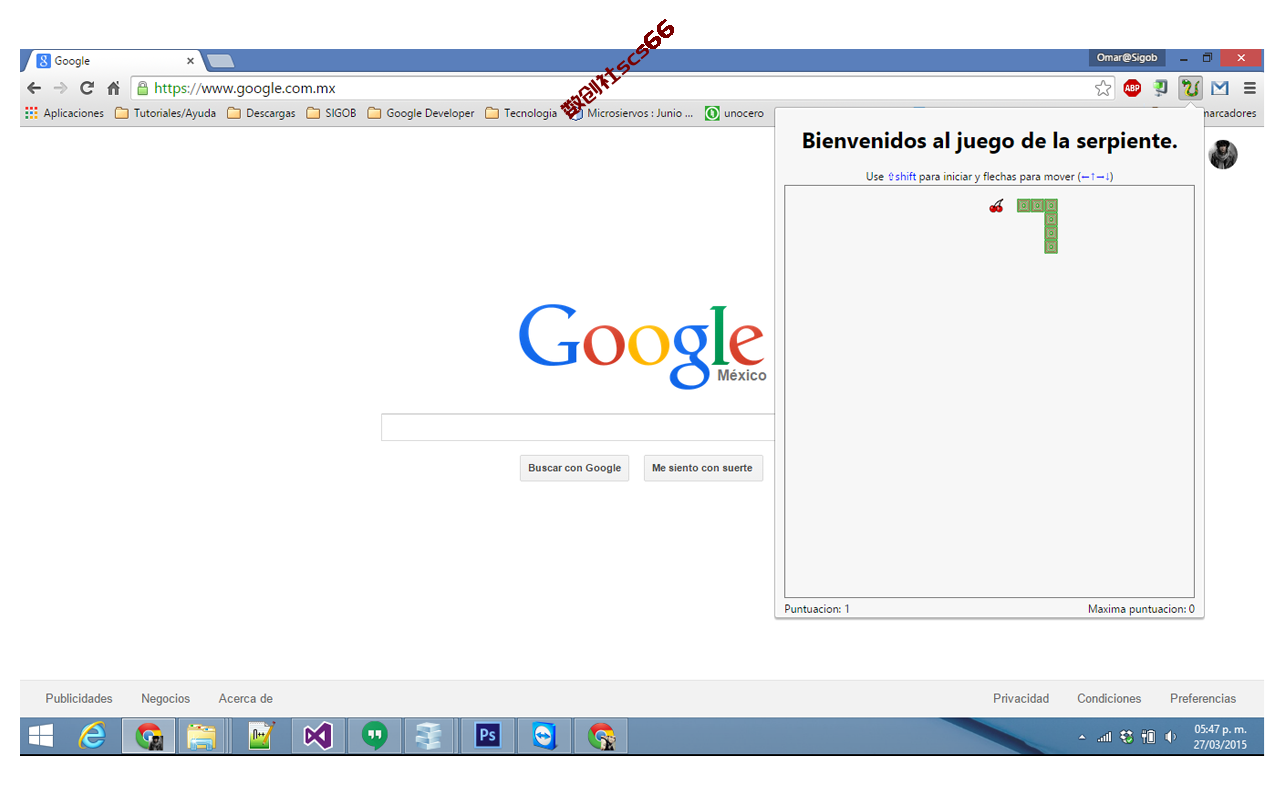Click the Bienvenidos al juego heading
Viewport: 1280px width, 800px height.
(x=989, y=141)
